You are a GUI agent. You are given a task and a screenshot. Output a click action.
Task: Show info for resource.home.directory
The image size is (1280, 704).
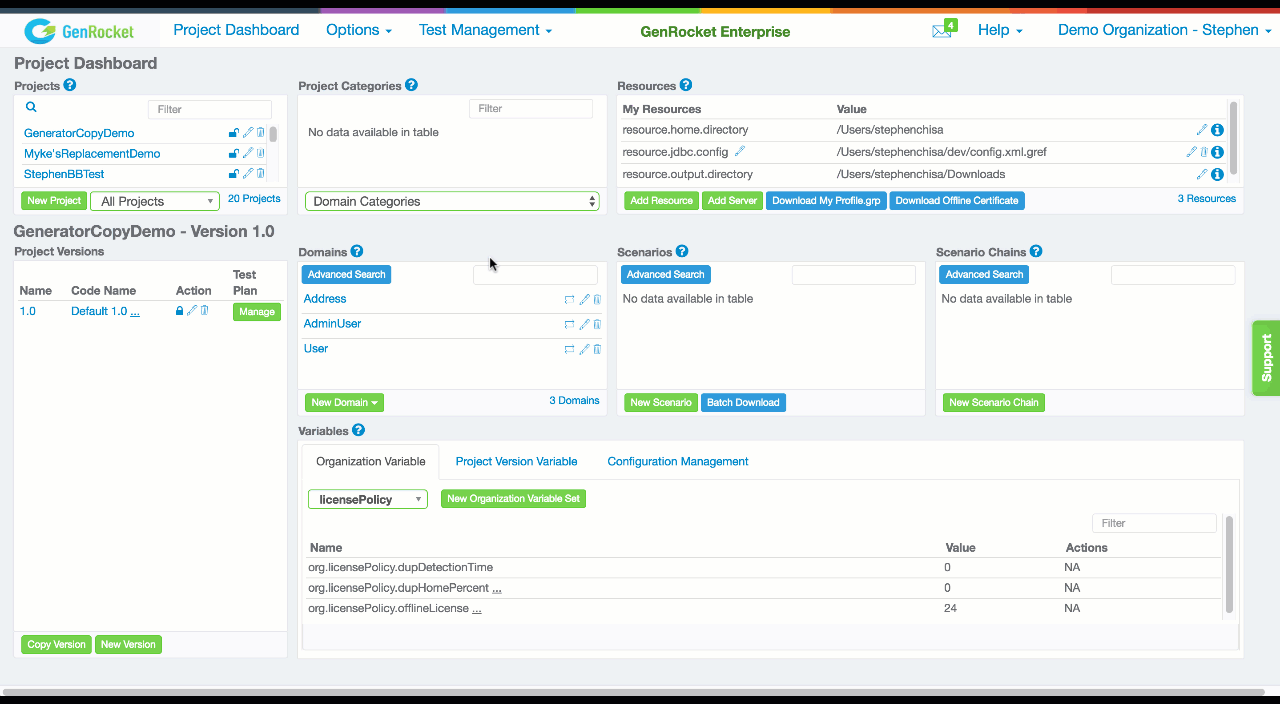pos(1217,130)
